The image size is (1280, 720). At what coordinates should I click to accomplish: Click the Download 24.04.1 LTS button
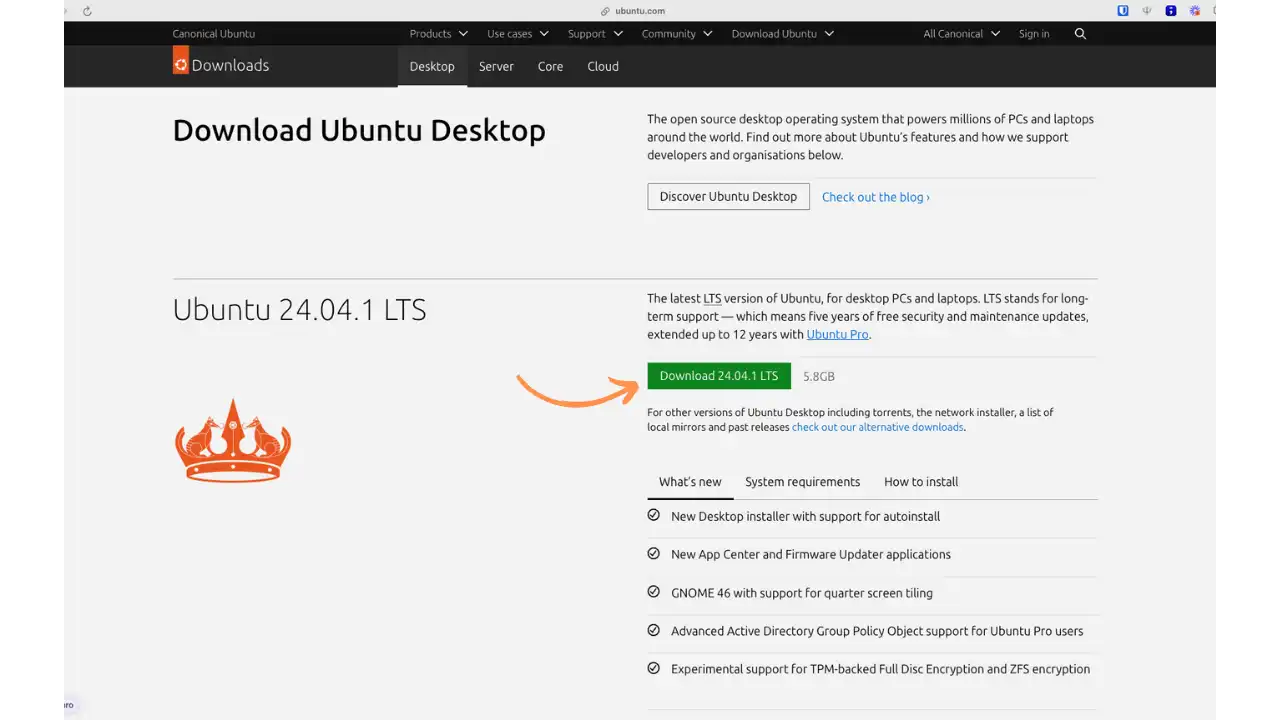click(x=718, y=375)
